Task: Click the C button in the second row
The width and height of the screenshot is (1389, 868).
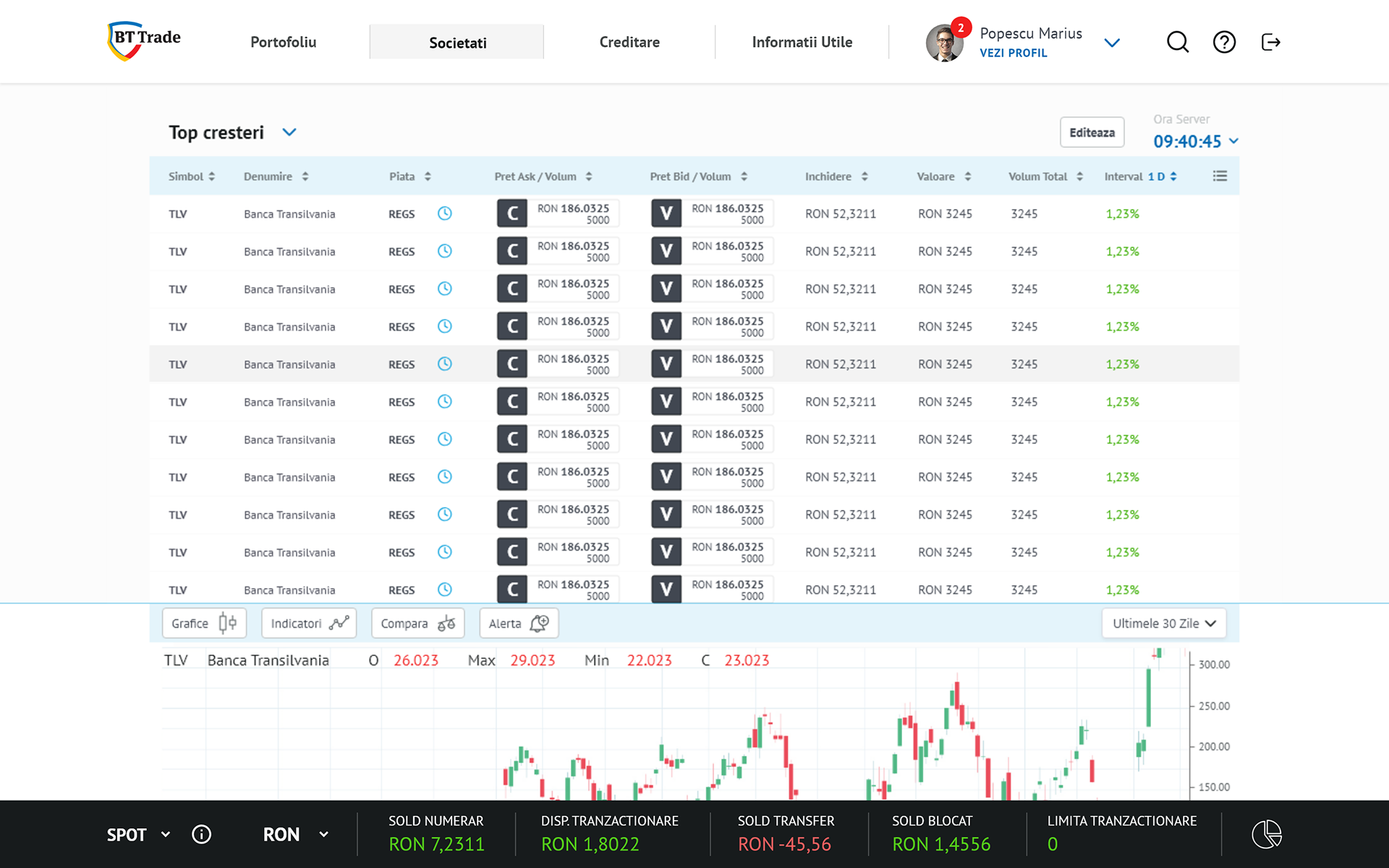Action: (512, 251)
